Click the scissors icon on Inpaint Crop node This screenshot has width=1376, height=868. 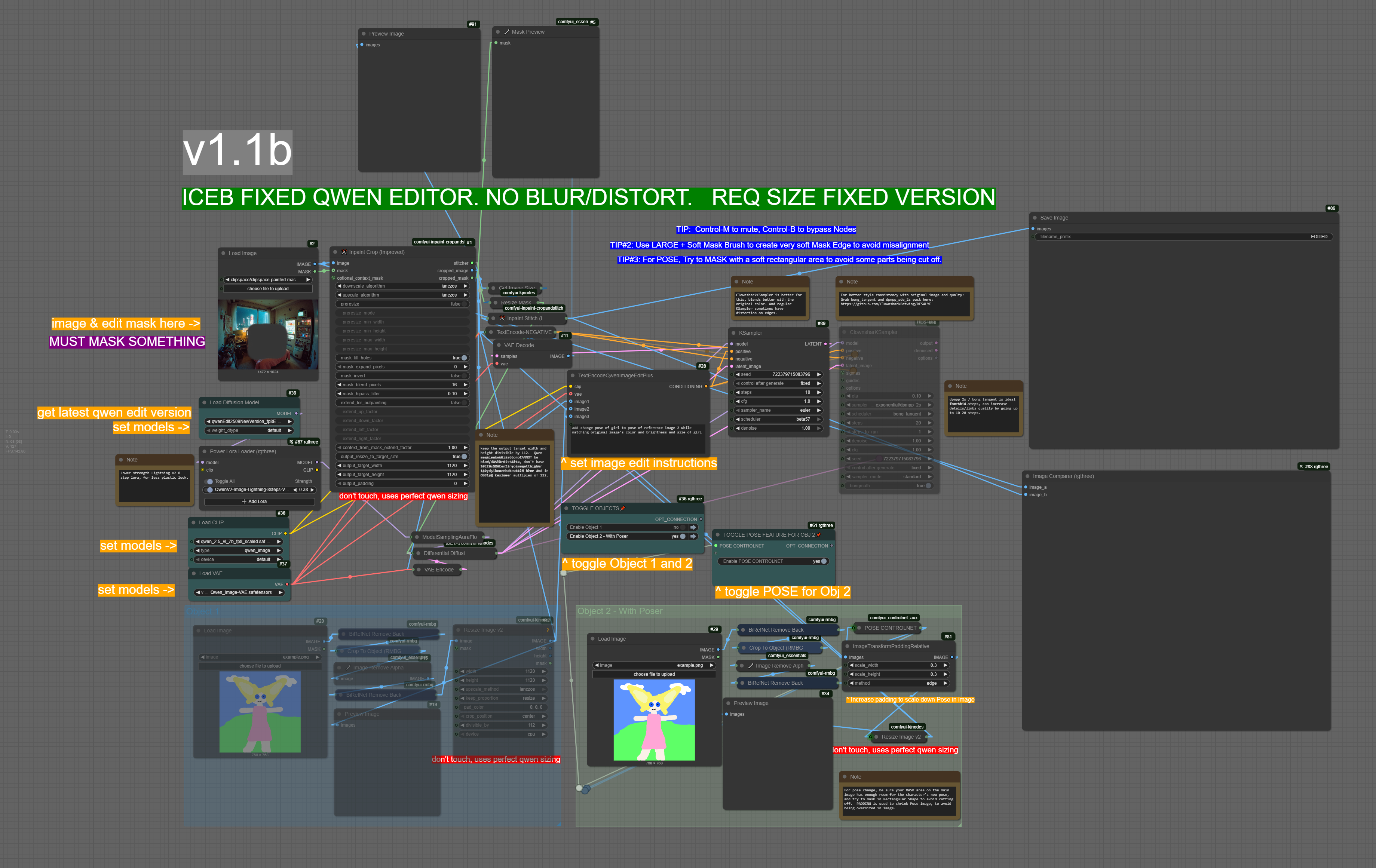coord(344,252)
